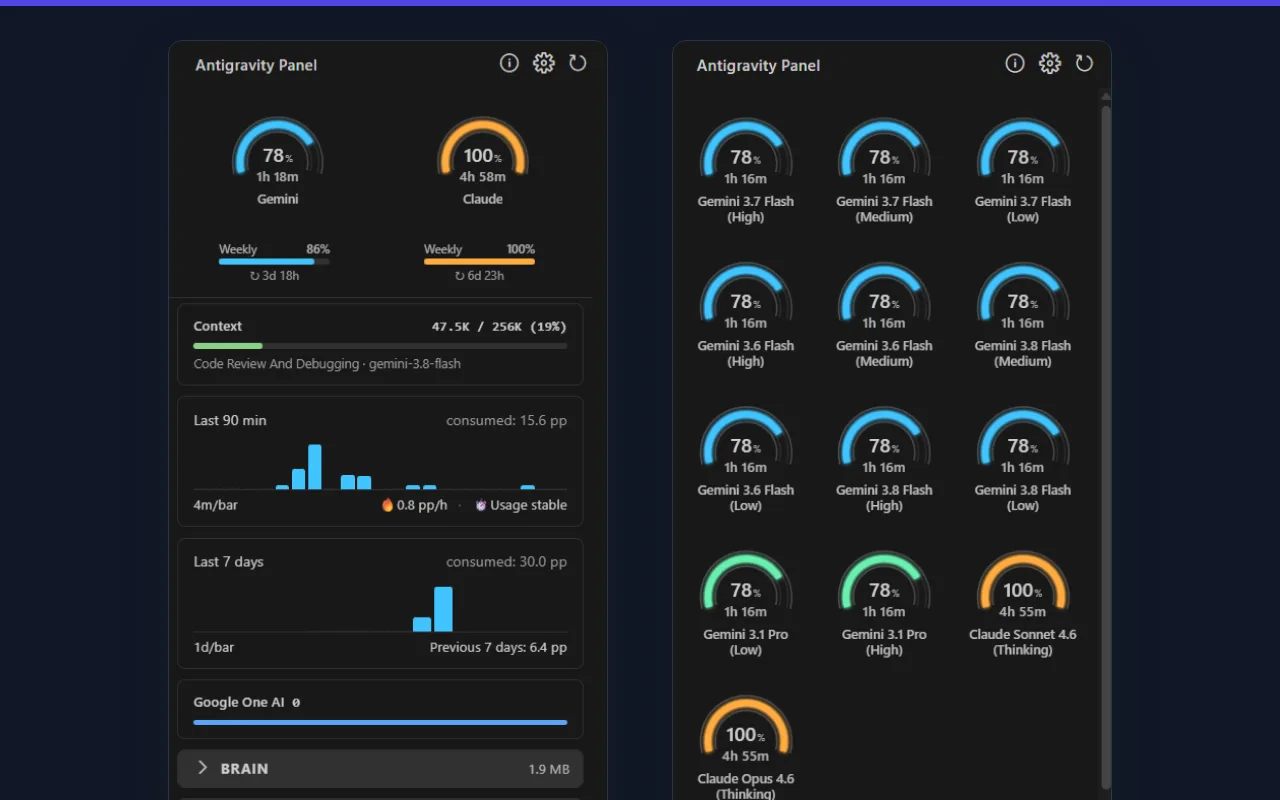Click the Google One AI bar
The height and width of the screenshot is (800, 1280).
[x=380, y=722]
